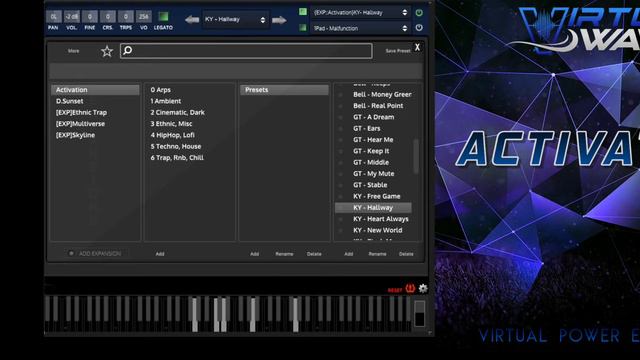This screenshot has height=360, width=640.
Task: Toggle favorite dot beside Bell - Real Point
Action: click(x=340, y=106)
